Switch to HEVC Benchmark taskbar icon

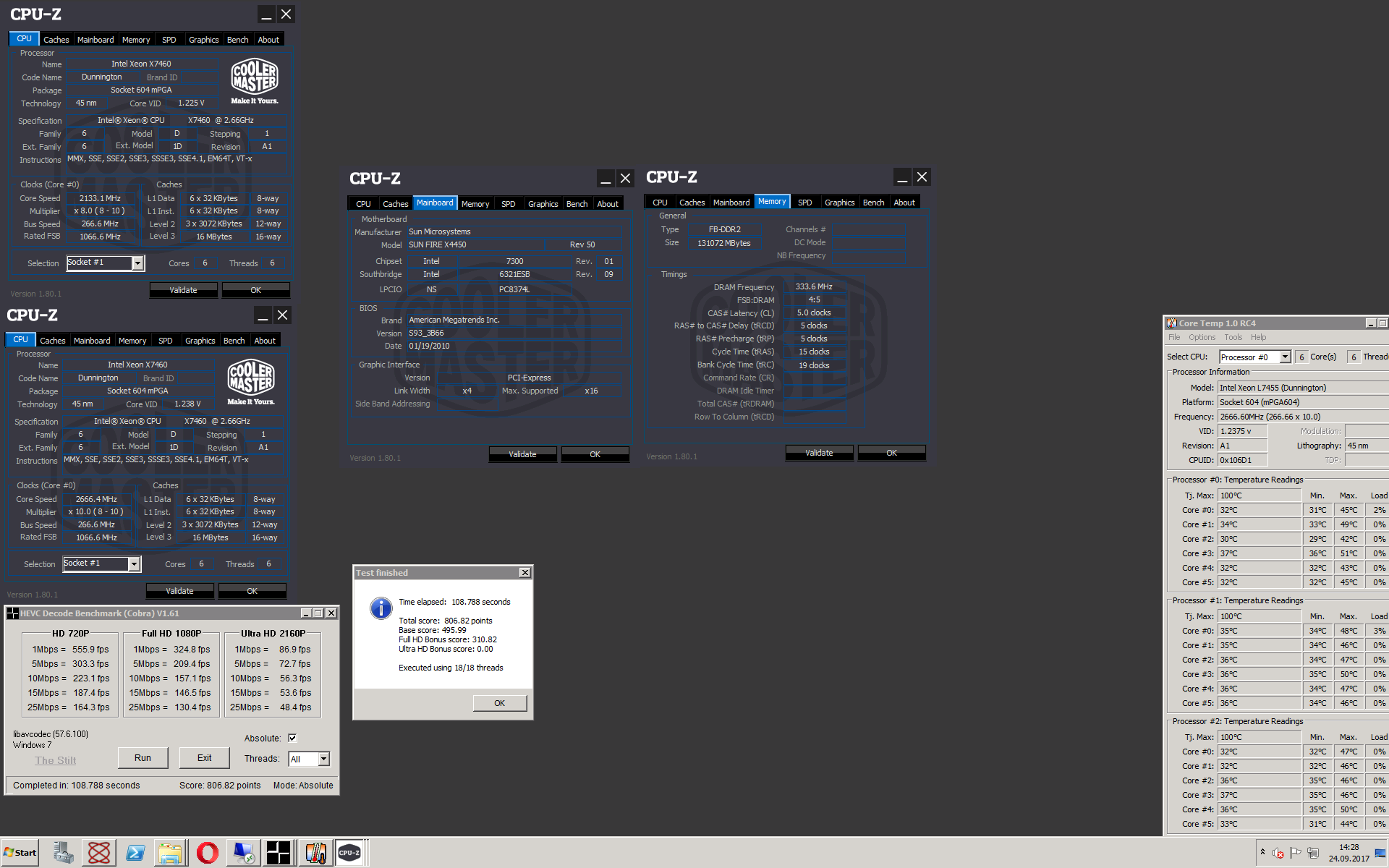[279, 853]
